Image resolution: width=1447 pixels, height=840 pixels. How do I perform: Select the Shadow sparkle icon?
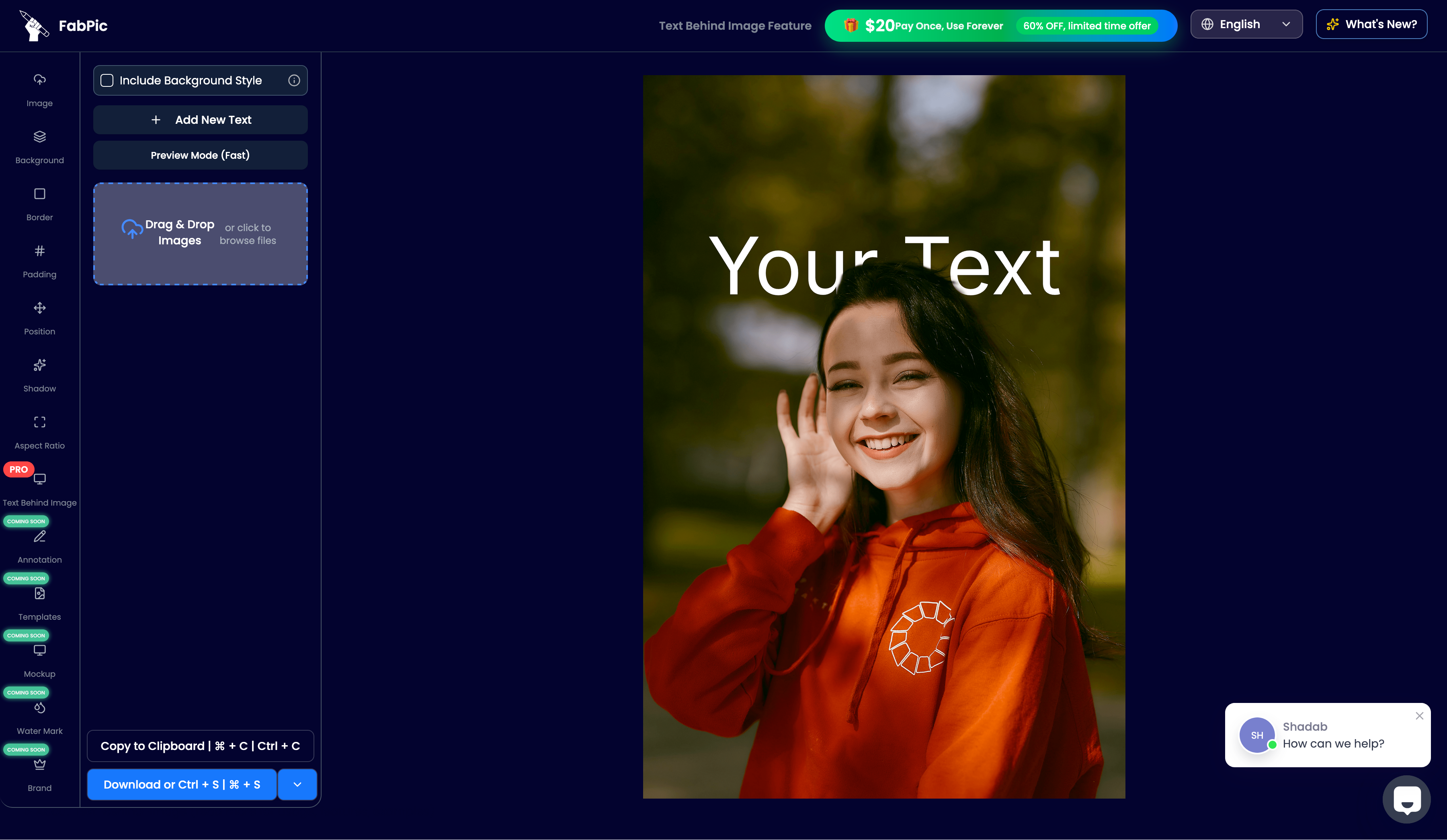40,365
